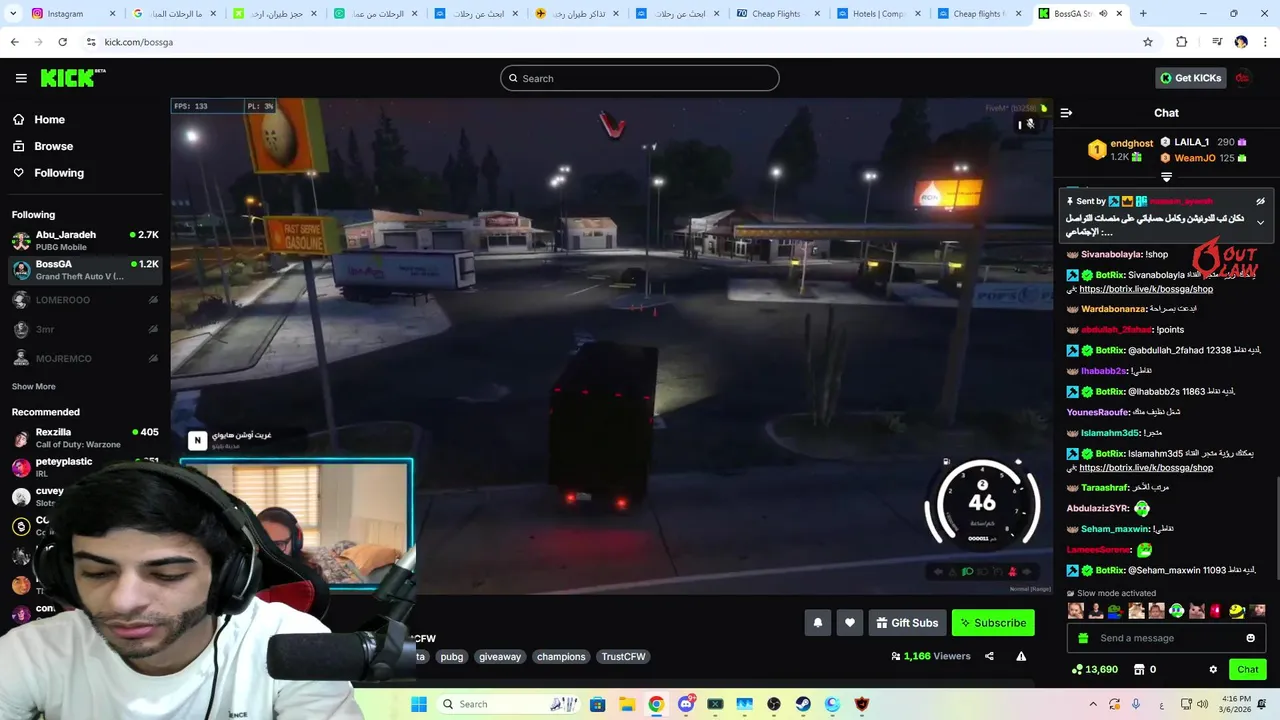Expand the pinned message chevron
Viewport: 1280px width, 720px height.
pyautogui.click(x=1260, y=222)
